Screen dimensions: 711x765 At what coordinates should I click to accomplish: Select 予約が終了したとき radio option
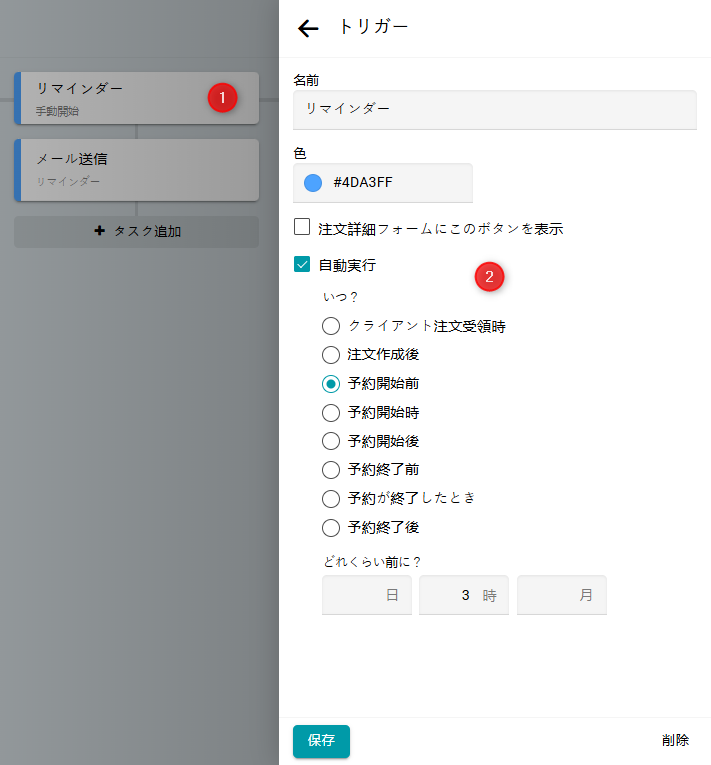(x=331, y=499)
